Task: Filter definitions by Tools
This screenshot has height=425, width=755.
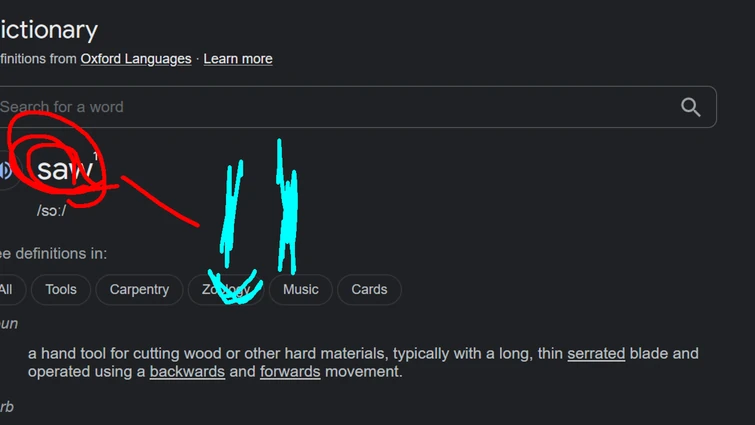Action: coord(61,289)
